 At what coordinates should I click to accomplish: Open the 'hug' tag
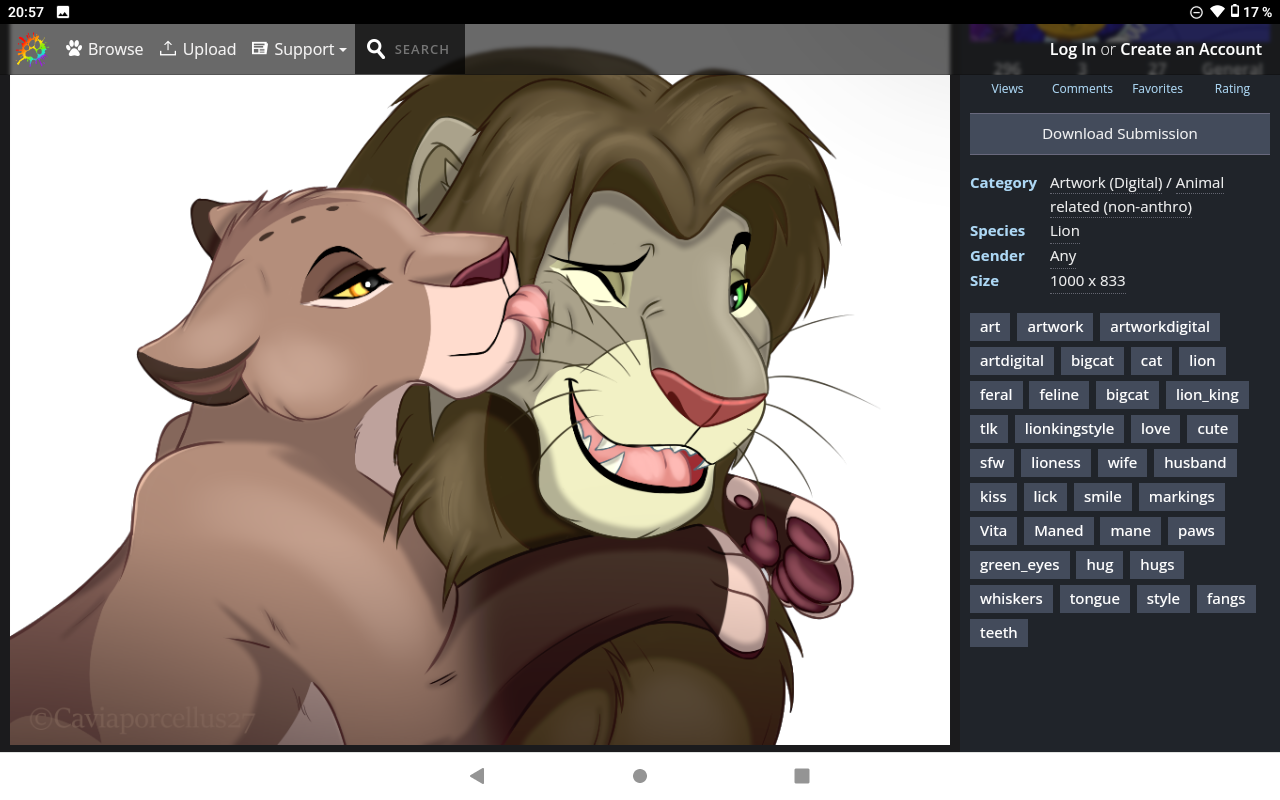pyautogui.click(x=1100, y=565)
